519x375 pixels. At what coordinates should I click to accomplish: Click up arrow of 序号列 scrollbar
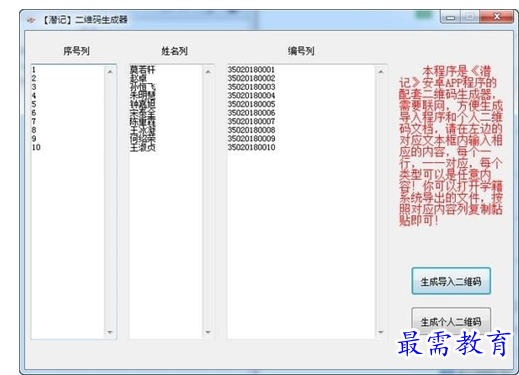click(110, 72)
